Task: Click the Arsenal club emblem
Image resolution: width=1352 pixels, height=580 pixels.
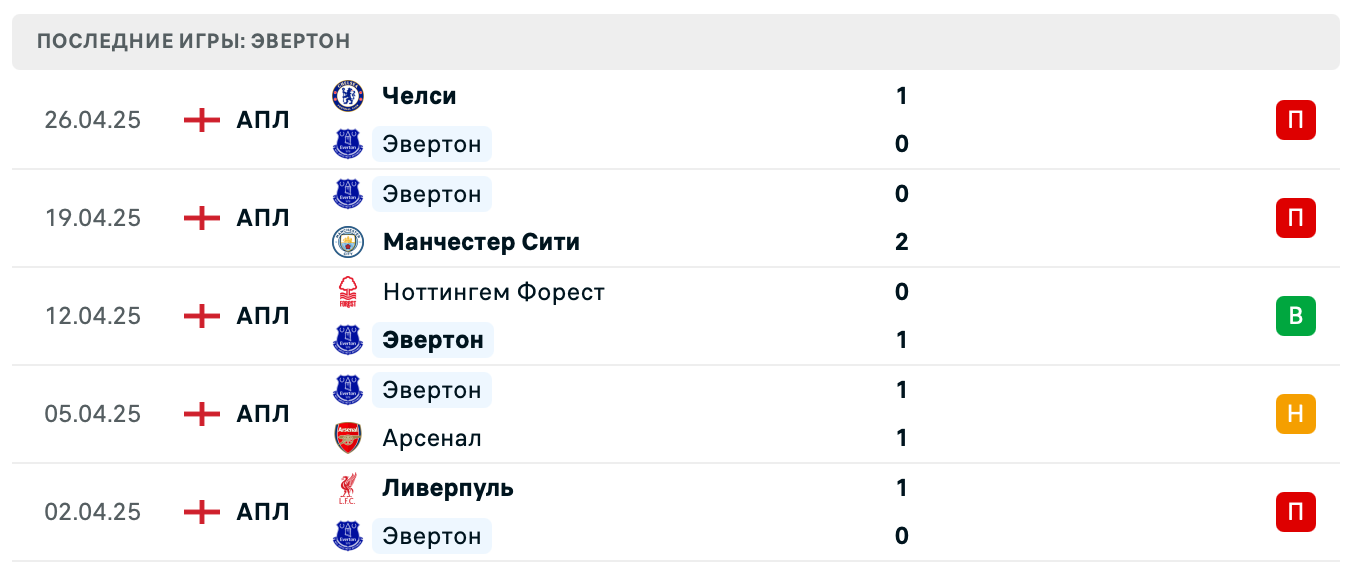Action: 347,437
